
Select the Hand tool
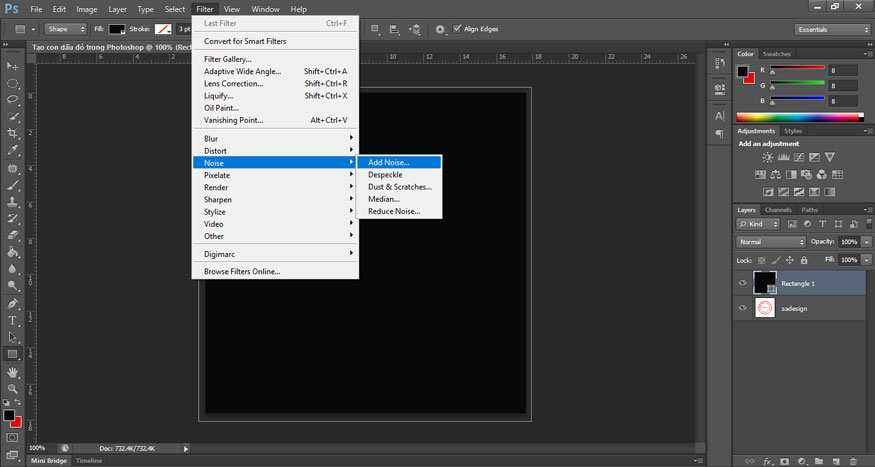12,372
